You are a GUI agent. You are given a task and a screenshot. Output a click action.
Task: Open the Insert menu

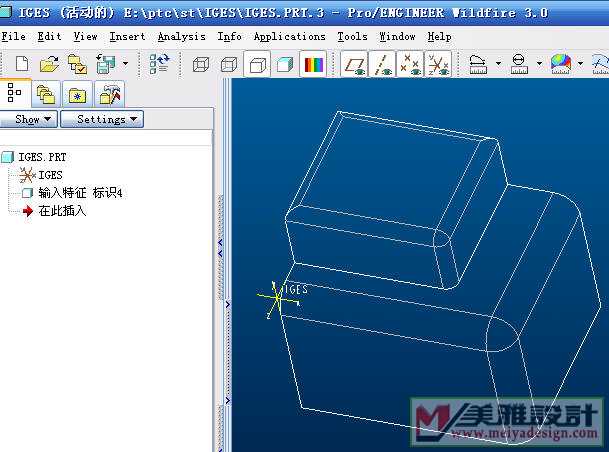(x=127, y=37)
